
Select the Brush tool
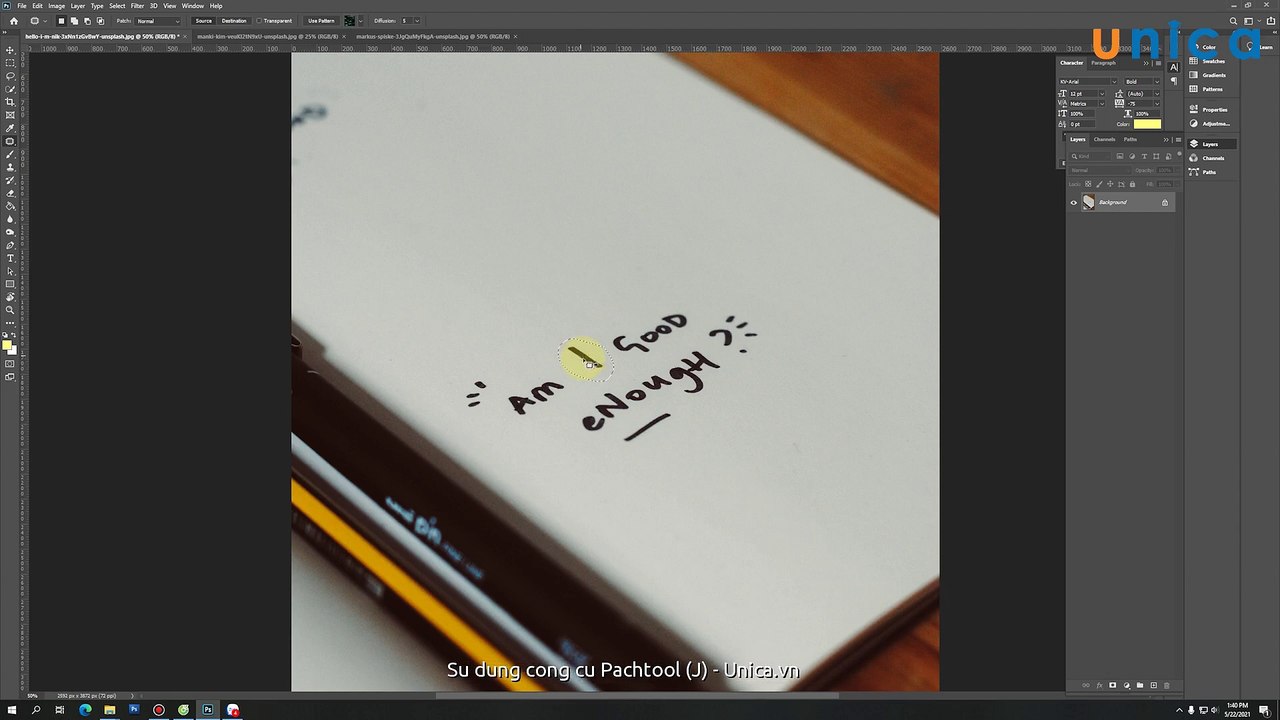[10, 154]
